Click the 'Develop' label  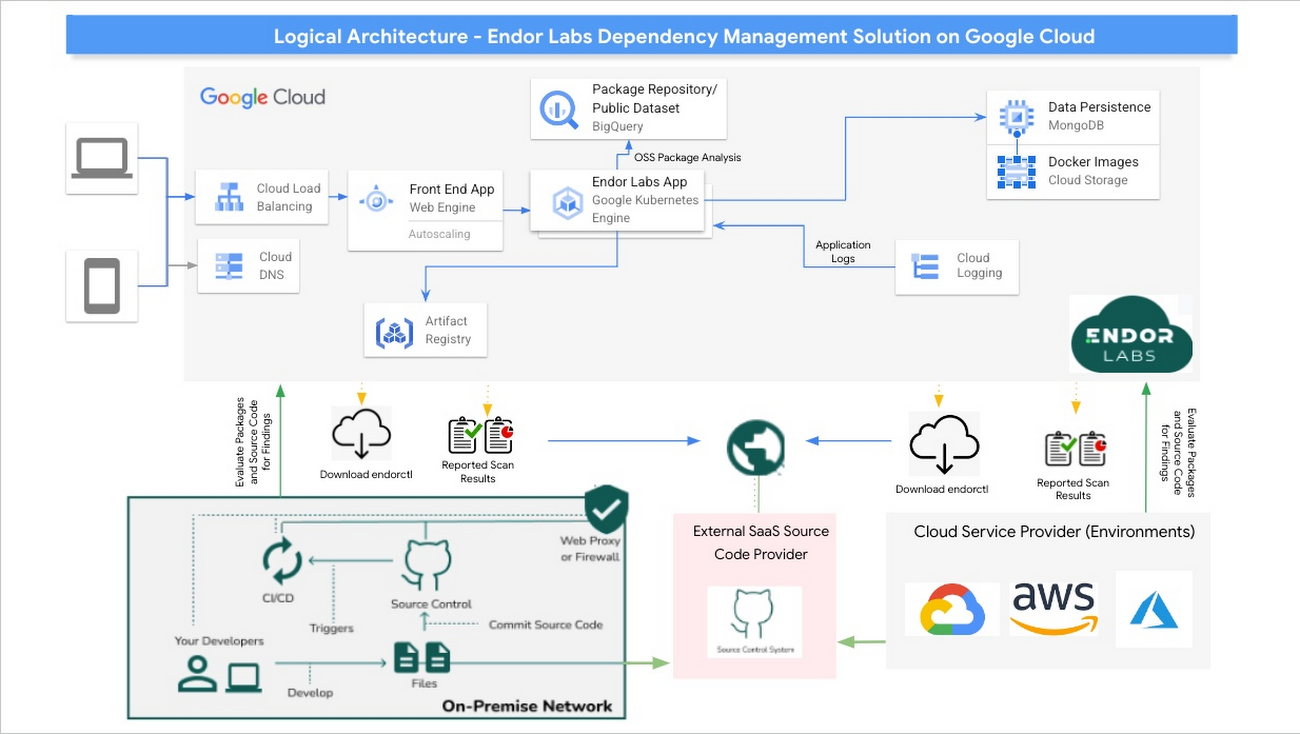tap(310, 692)
